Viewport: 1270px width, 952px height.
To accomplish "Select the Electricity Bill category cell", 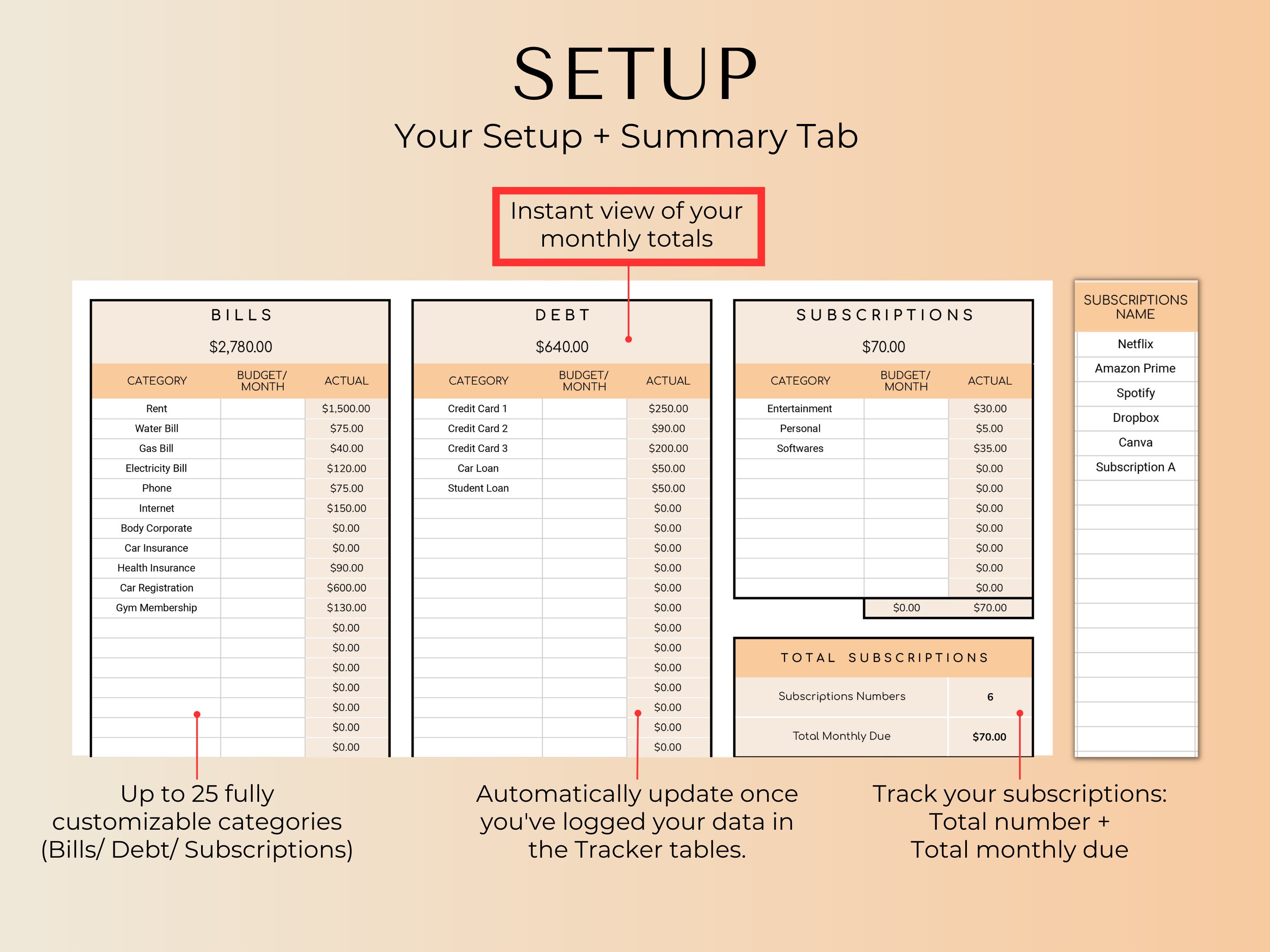I will (x=156, y=468).
